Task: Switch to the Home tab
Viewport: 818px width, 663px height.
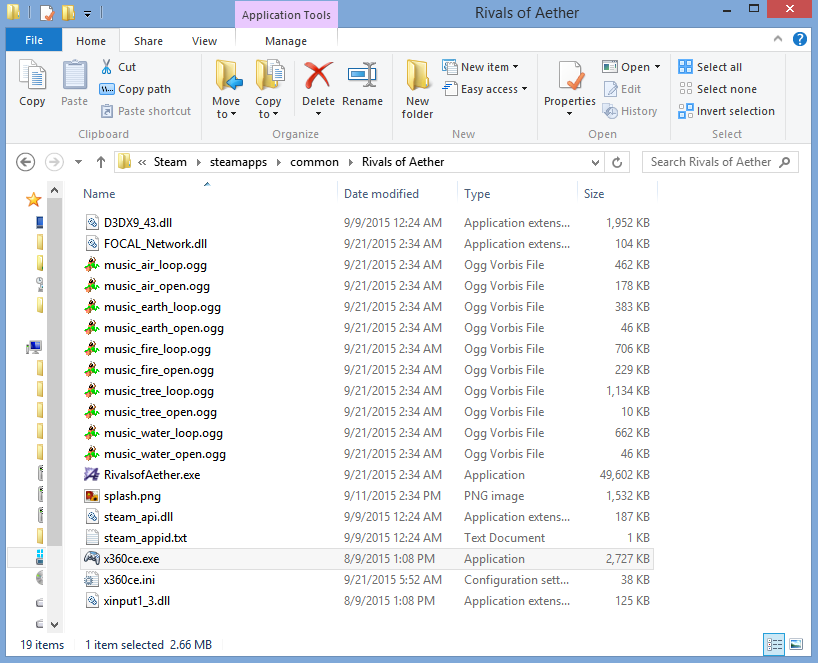Action: point(91,41)
